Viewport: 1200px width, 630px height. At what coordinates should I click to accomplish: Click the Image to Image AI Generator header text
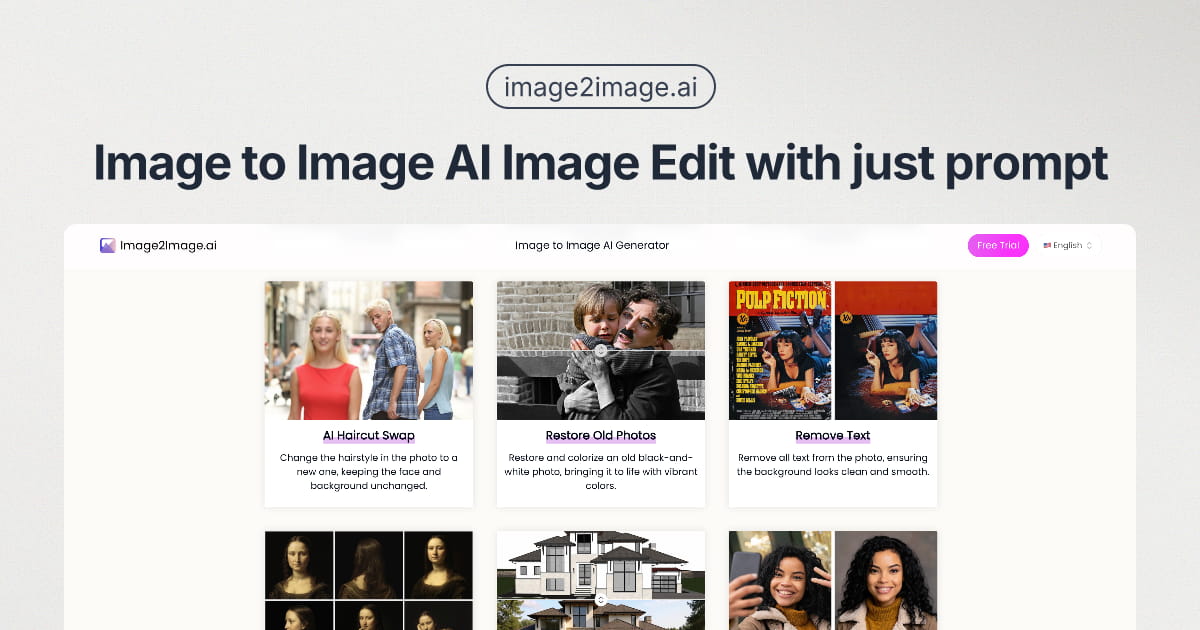click(592, 245)
